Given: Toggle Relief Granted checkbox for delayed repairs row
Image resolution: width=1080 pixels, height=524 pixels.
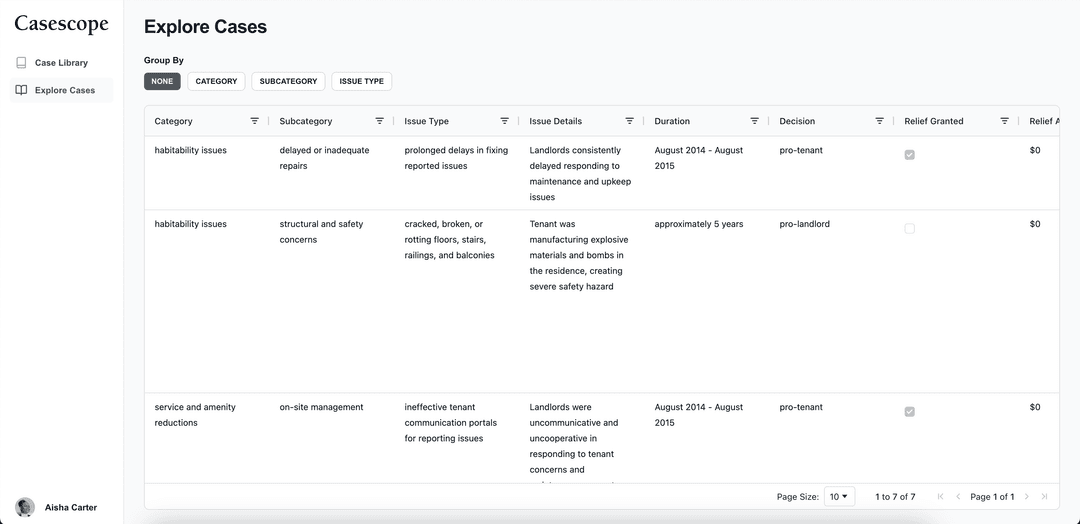Looking at the screenshot, I should 909,155.
